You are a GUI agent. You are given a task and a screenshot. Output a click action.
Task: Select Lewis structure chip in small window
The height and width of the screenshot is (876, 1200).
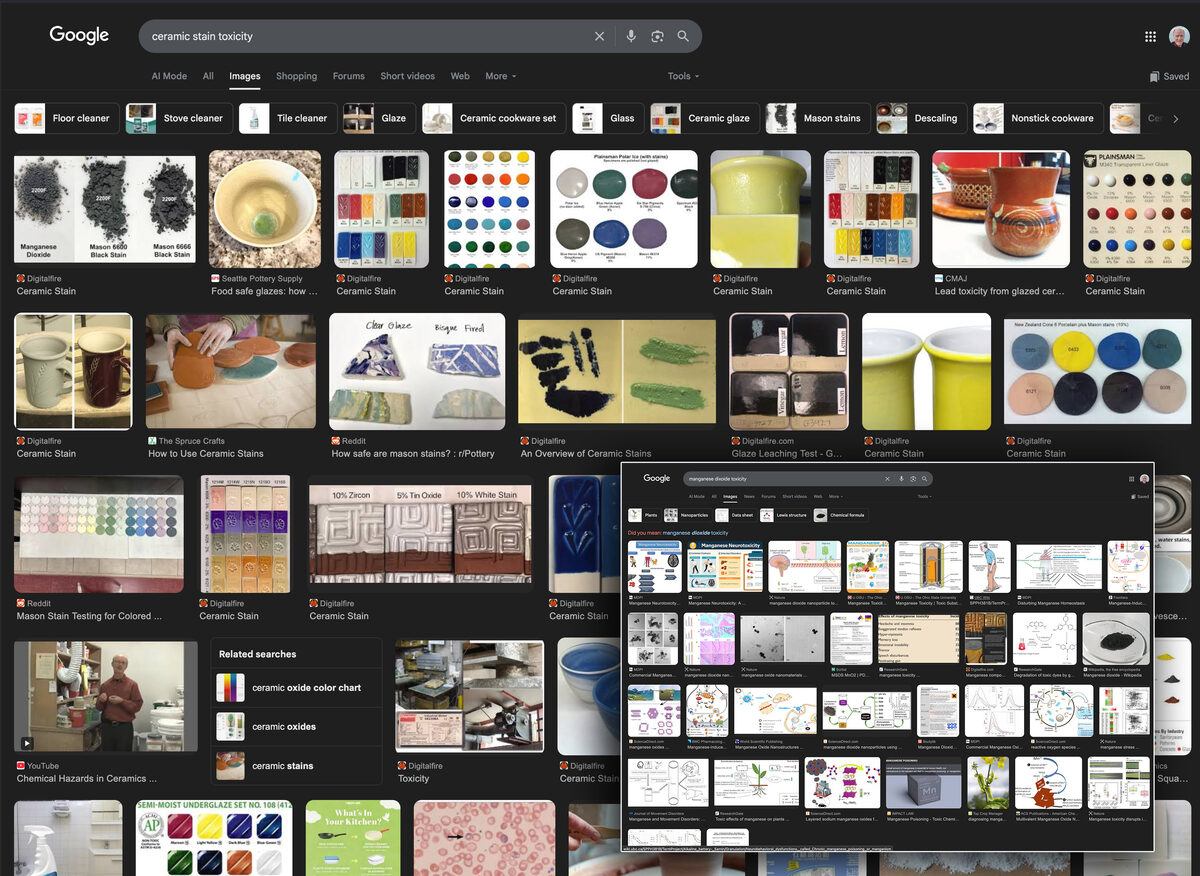coord(784,515)
